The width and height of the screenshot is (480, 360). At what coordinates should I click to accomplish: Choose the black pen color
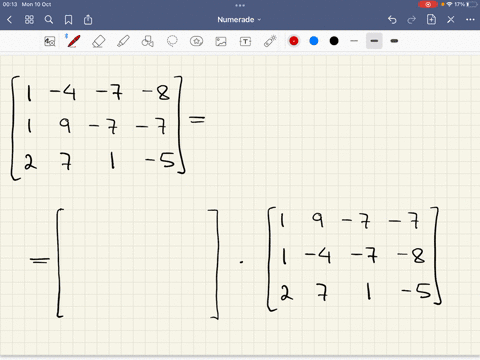[x=334, y=41]
